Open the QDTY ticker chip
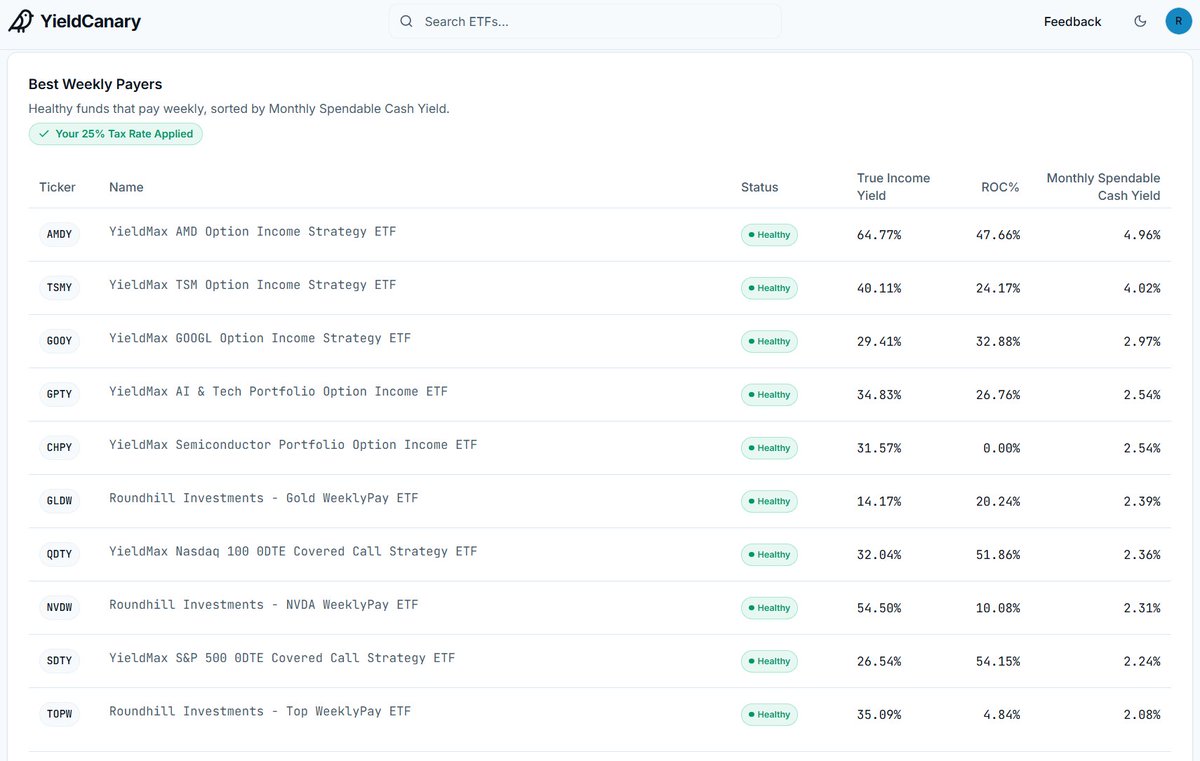The image size is (1200, 761). [60, 554]
